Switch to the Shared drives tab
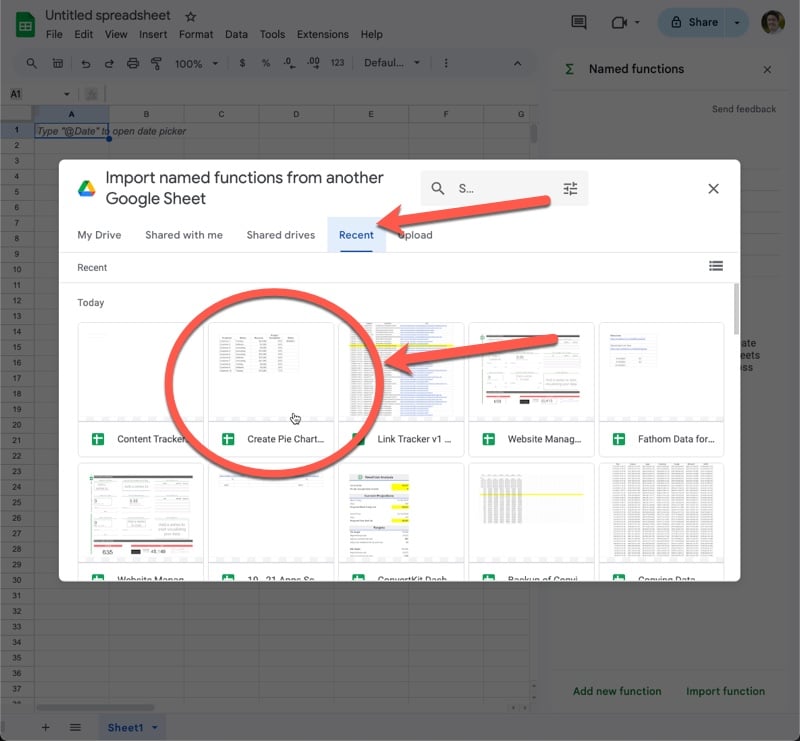The width and height of the screenshot is (800, 741). [x=281, y=235]
